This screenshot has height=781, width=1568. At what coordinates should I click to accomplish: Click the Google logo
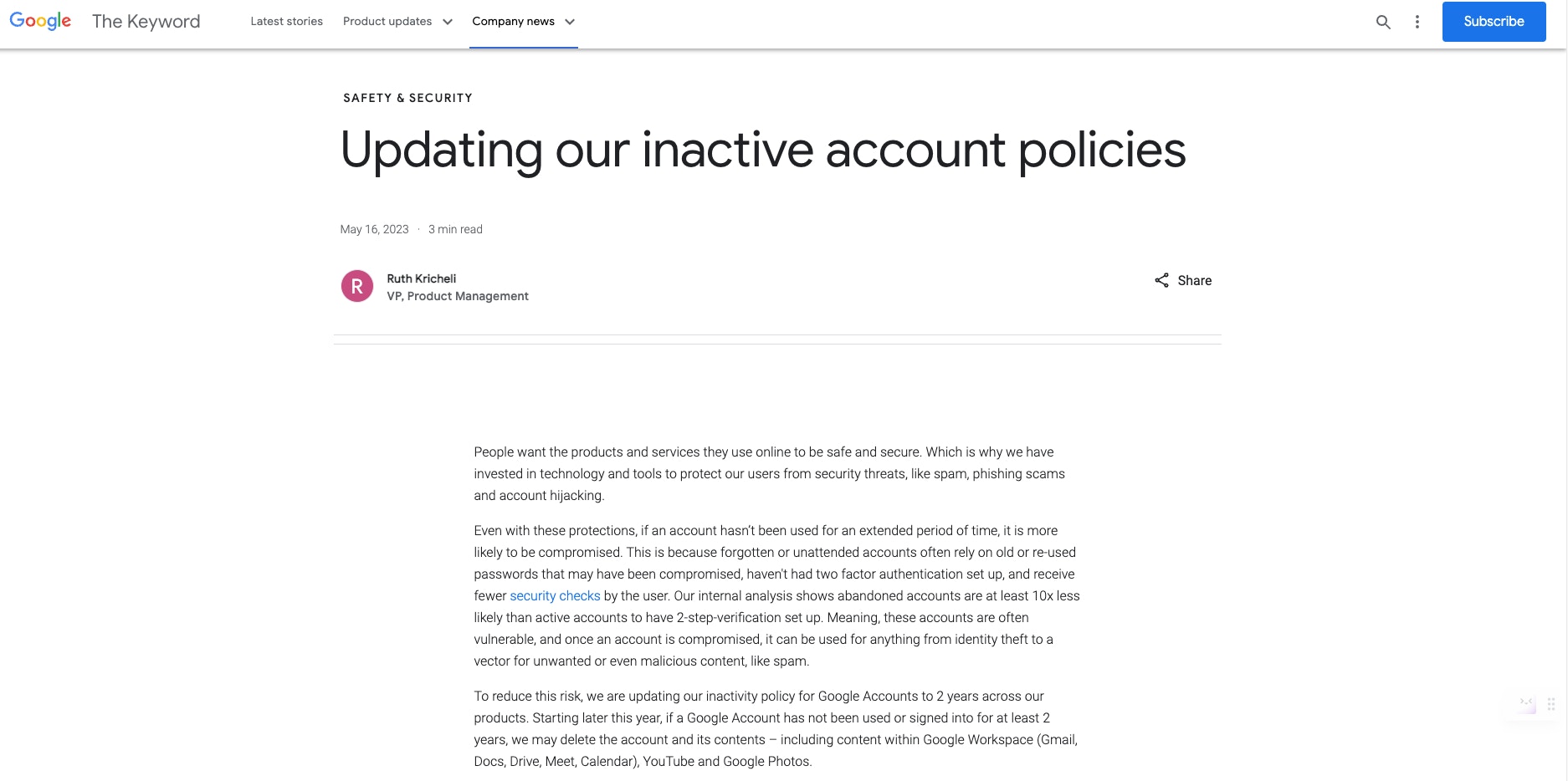40,21
